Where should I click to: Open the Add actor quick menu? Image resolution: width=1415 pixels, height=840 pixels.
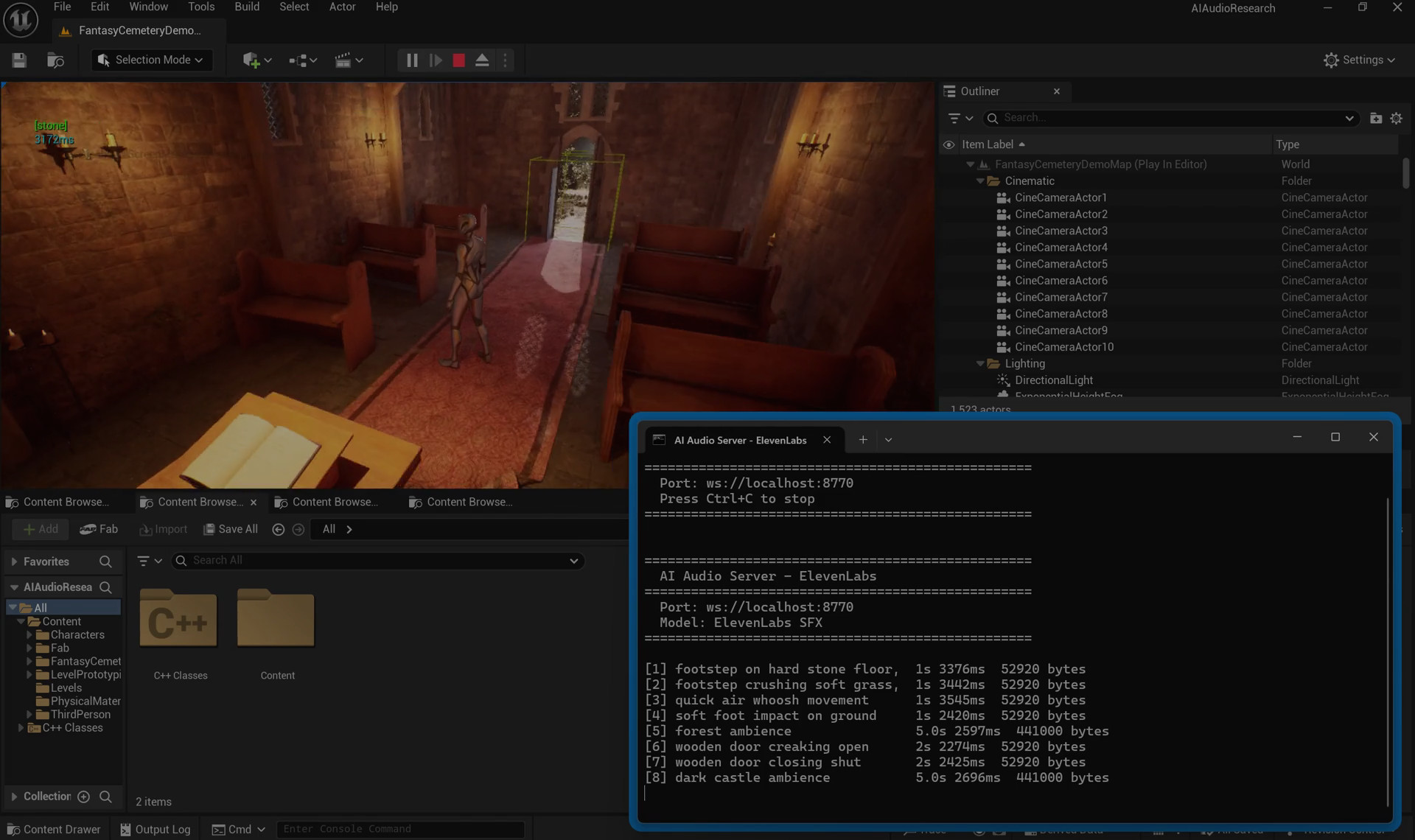coord(256,60)
